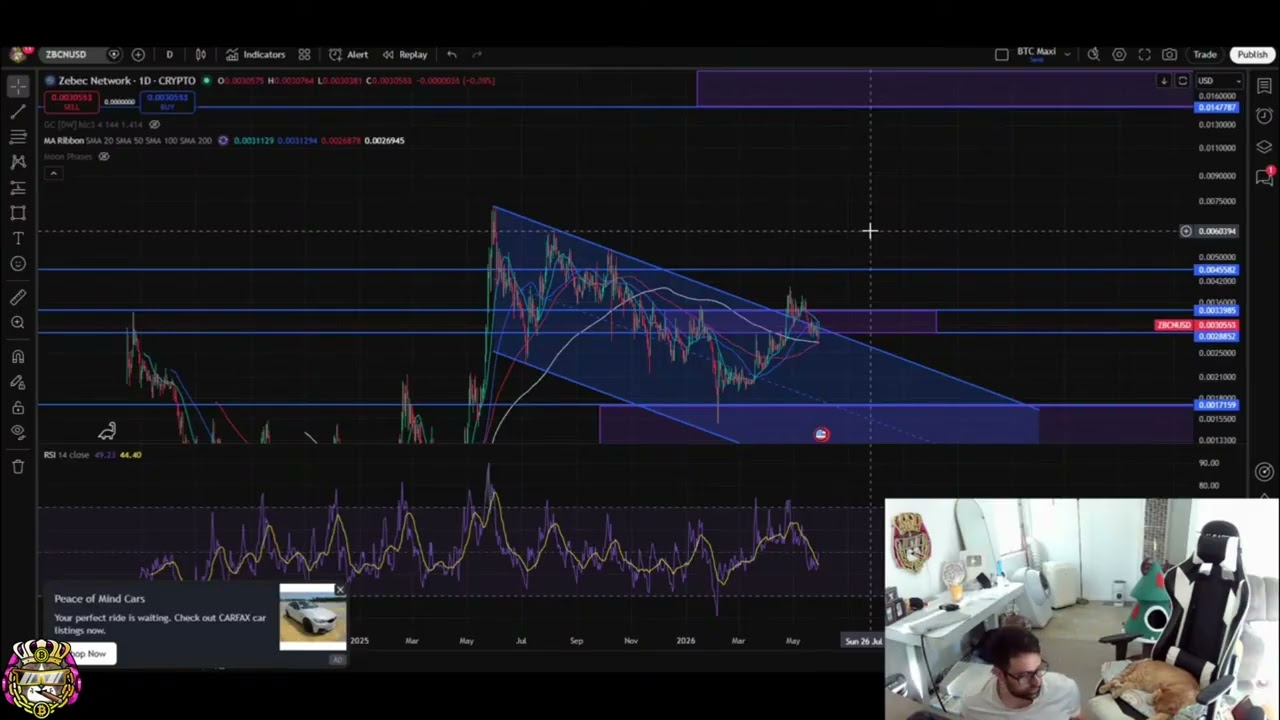
Task: Collapse the indicator legend chevron
Action: point(53,173)
